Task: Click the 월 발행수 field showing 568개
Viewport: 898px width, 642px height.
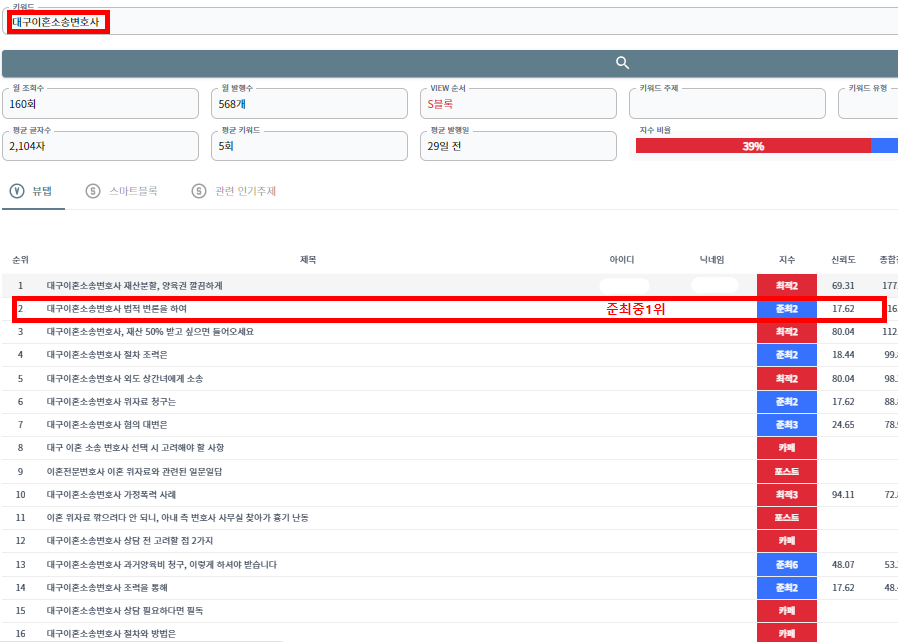Action: coord(310,104)
